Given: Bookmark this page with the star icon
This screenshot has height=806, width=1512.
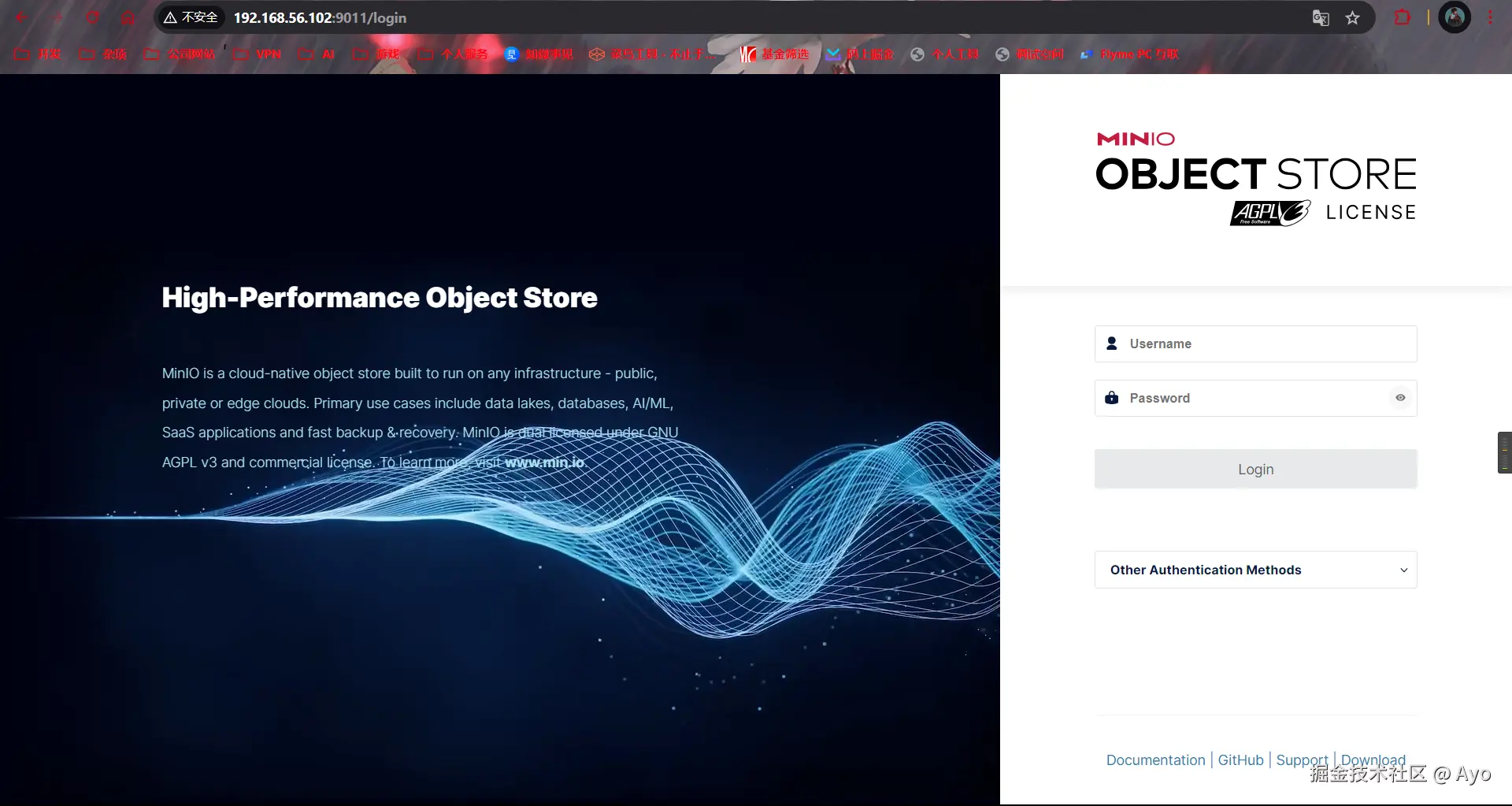Looking at the screenshot, I should pos(1352,18).
